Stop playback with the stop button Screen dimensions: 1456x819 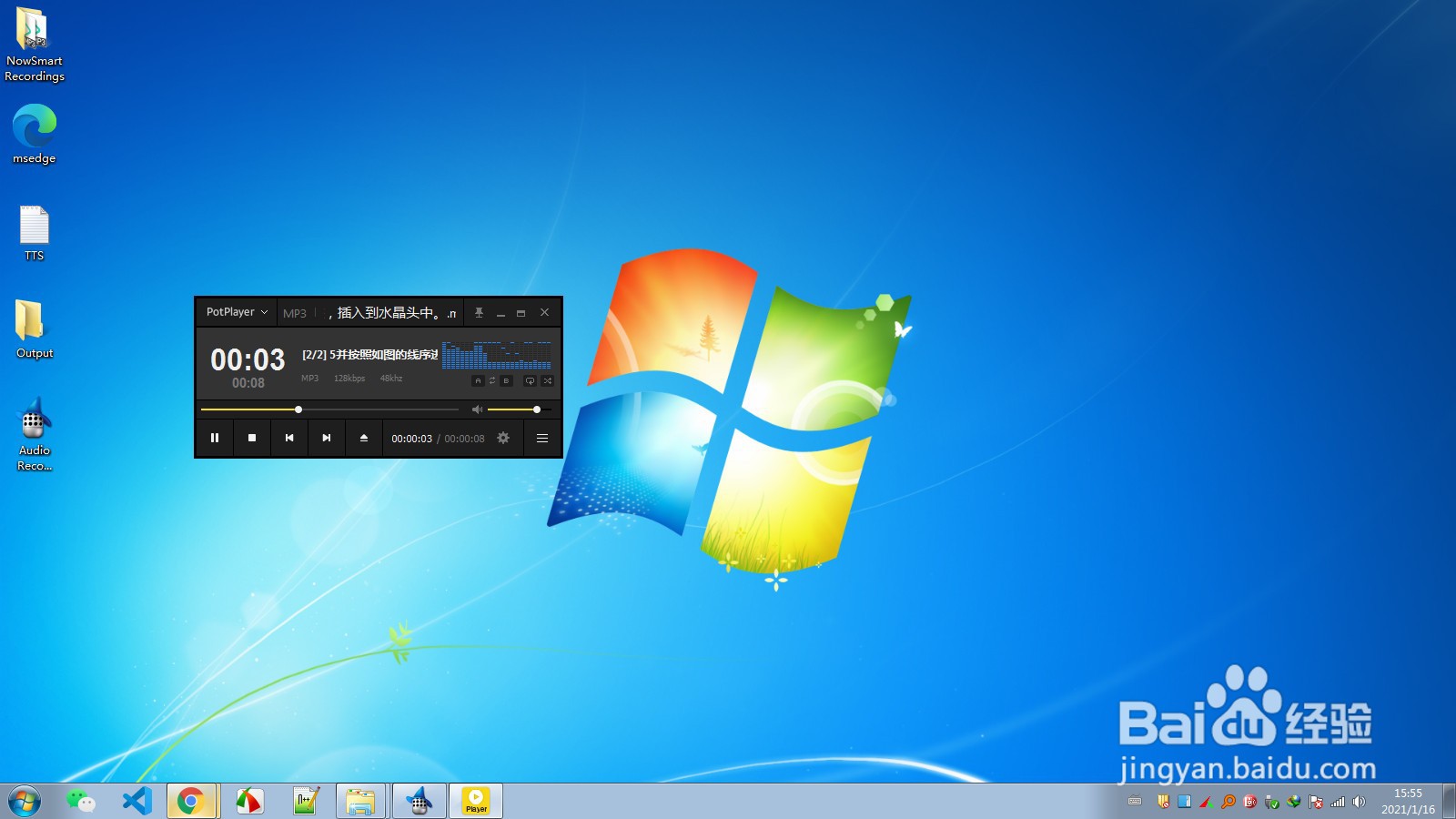click(252, 438)
